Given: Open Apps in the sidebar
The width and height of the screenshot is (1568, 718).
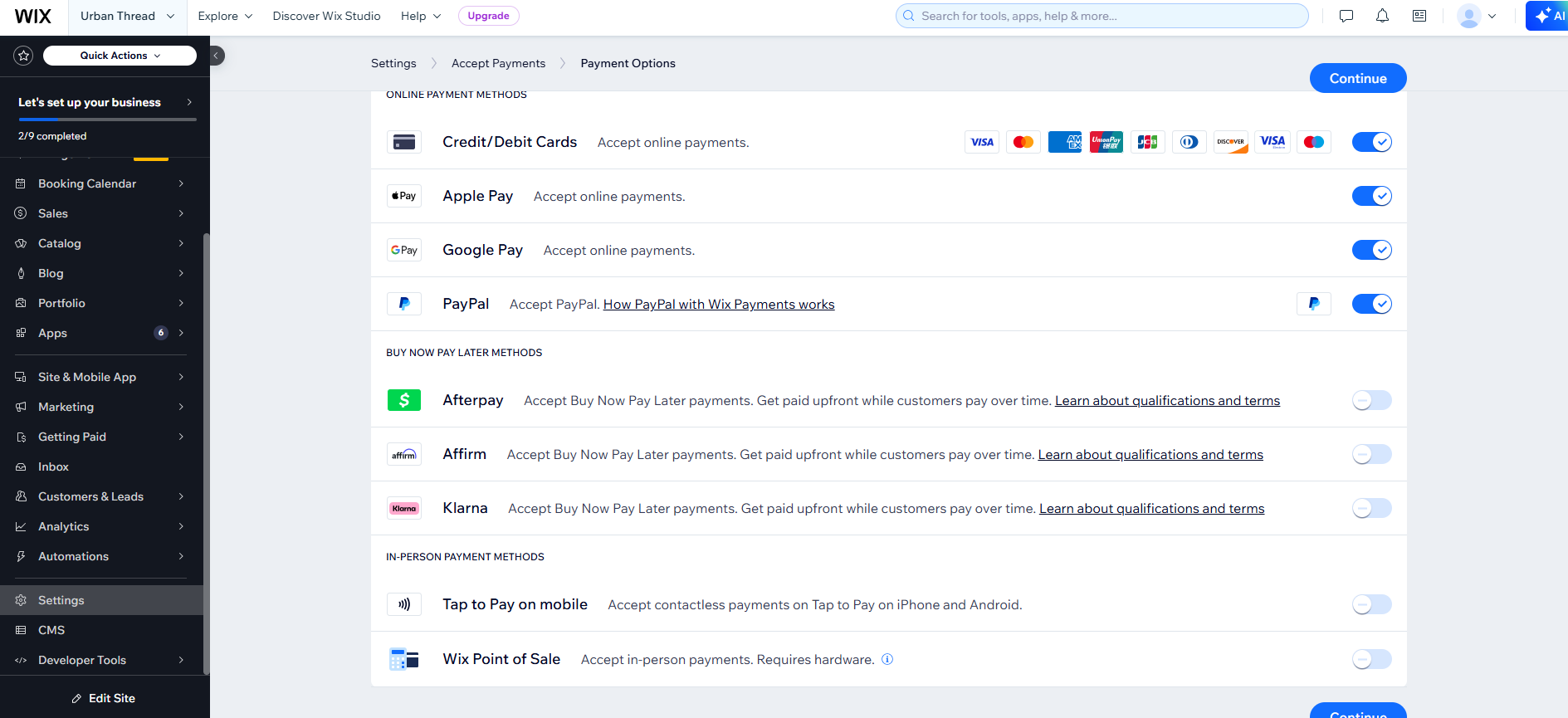Looking at the screenshot, I should point(101,333).
